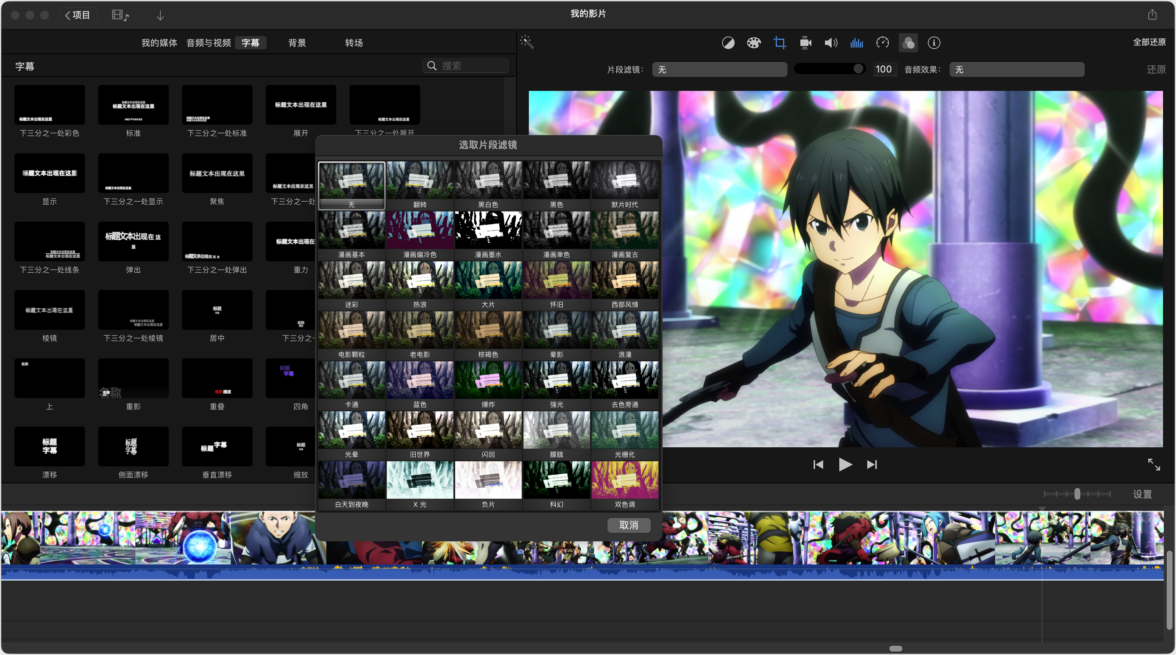The width and height of the screenshot is (1176, 655).
Task: Select the 字幕 tab
Action: coord(250,43)
